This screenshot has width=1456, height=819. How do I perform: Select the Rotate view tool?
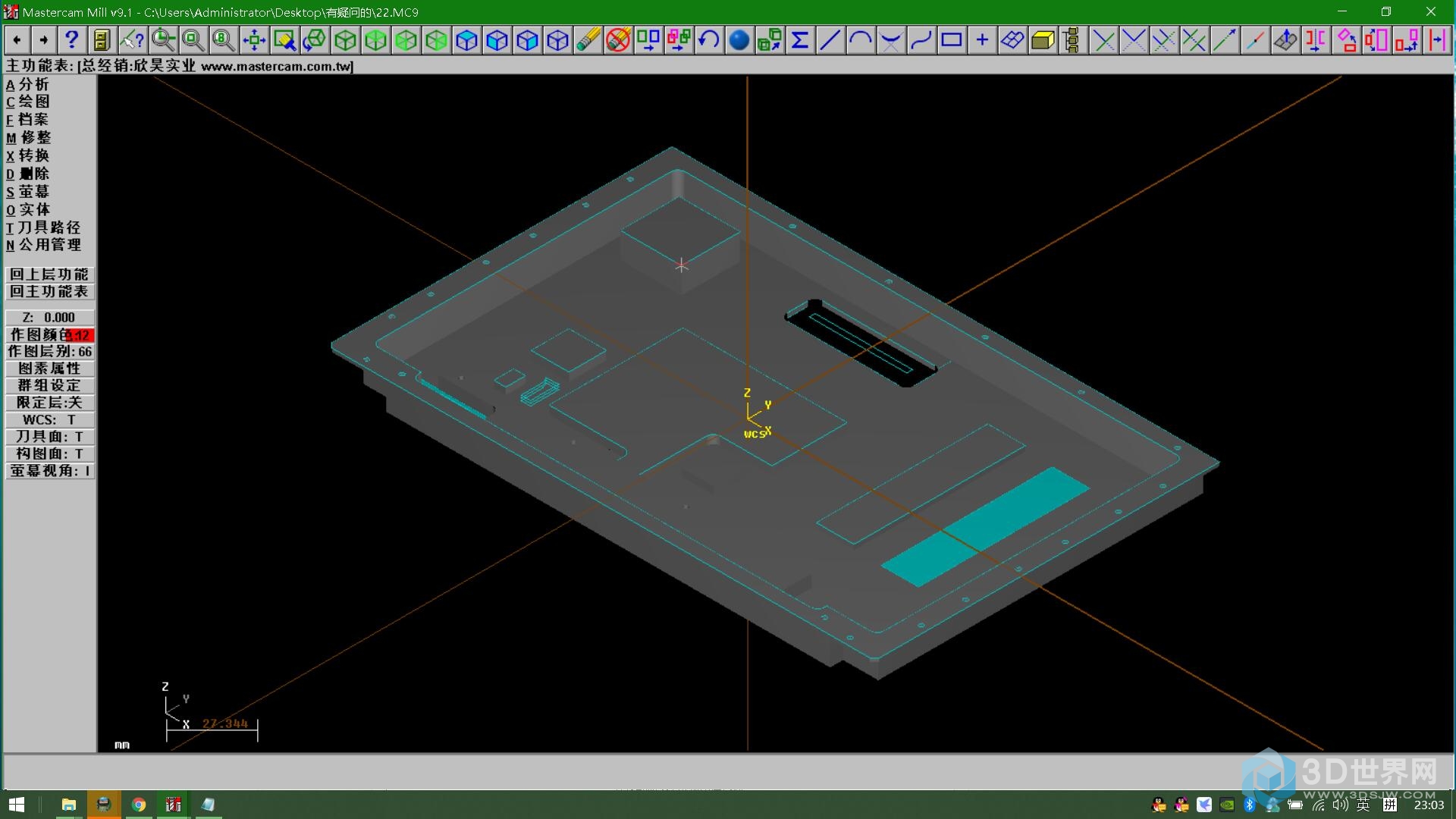point(315,40)
